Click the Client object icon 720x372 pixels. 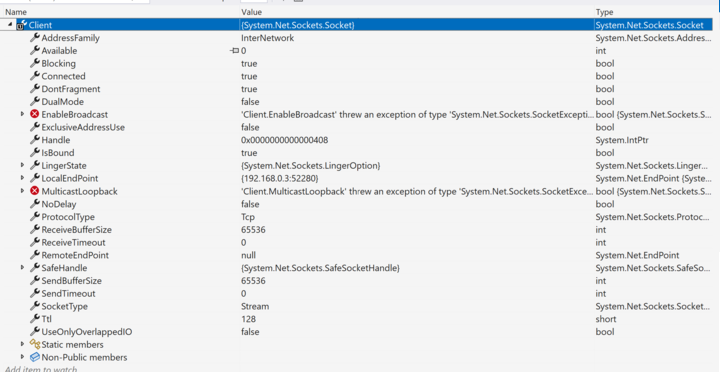[x=22, y=25]
